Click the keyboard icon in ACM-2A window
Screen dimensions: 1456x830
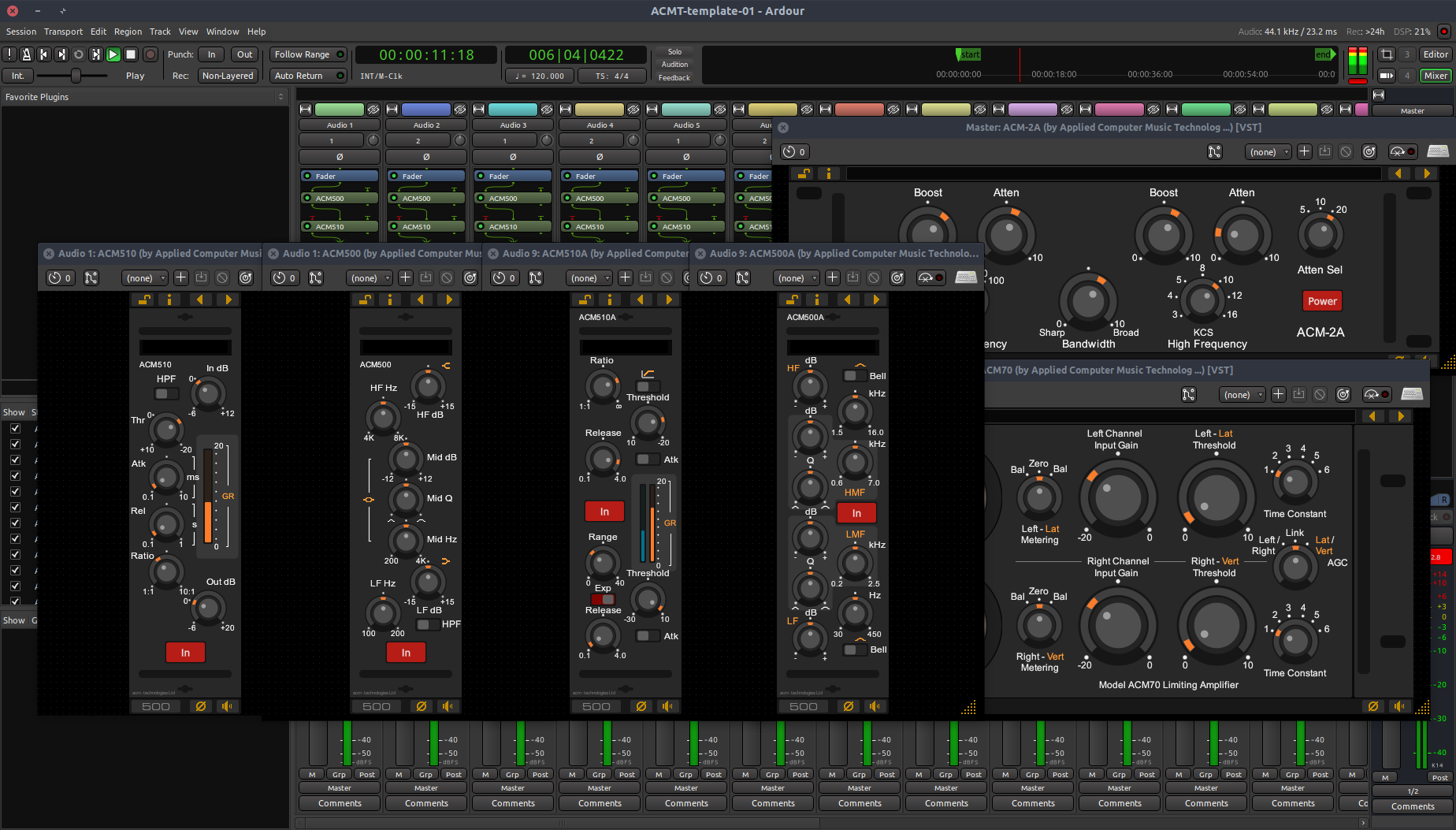point(1438,151)
